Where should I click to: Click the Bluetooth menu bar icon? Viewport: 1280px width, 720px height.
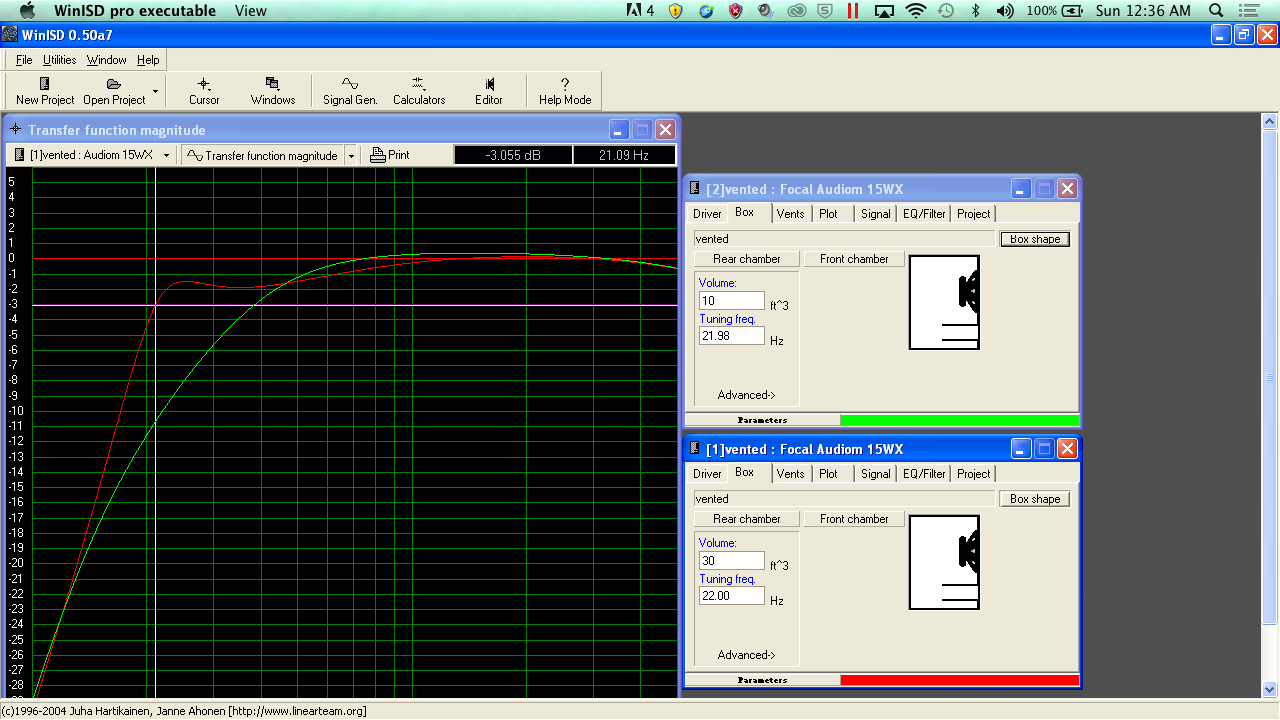click(975, 10)
